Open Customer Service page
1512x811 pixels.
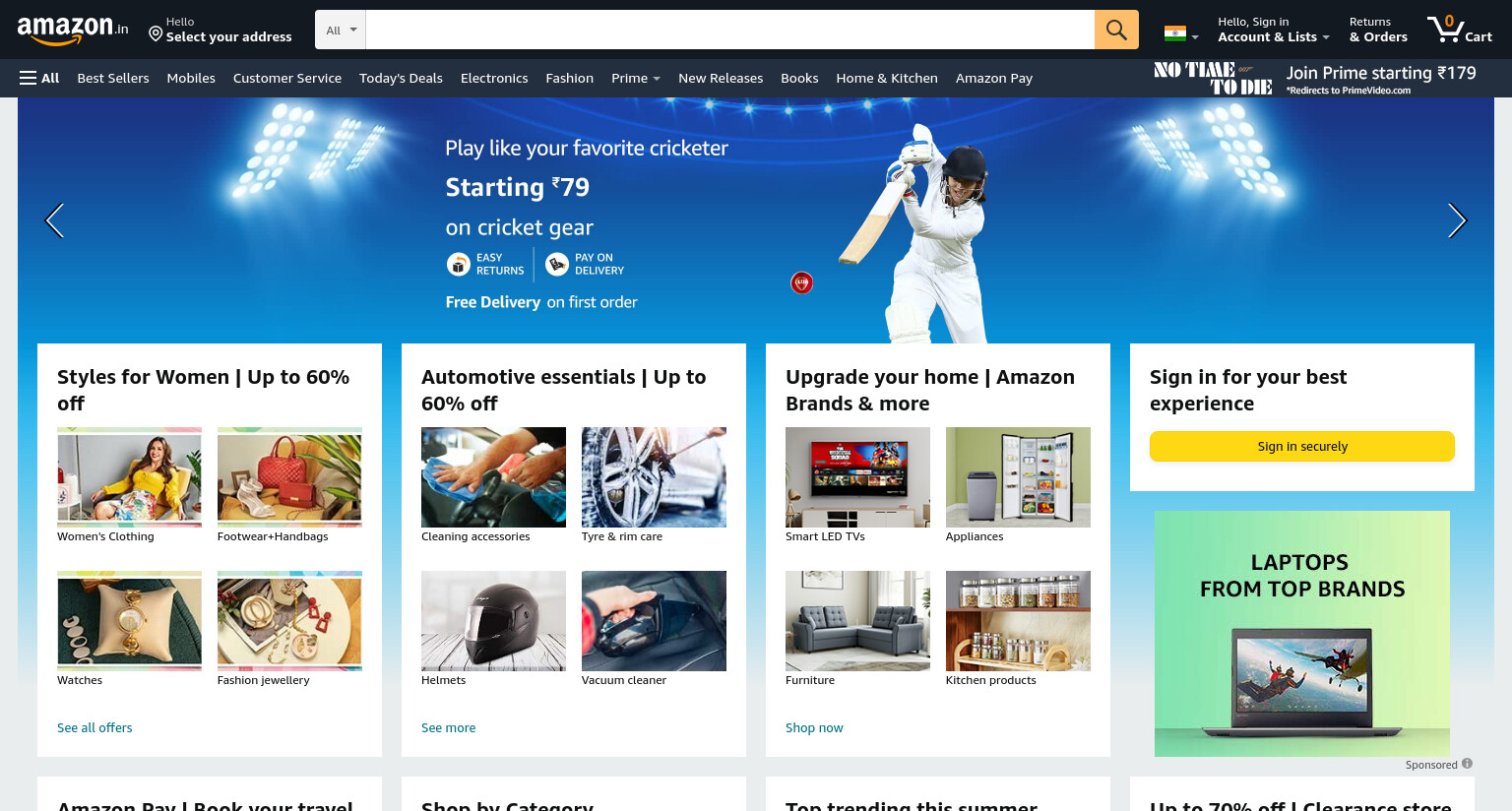(287, 78)
